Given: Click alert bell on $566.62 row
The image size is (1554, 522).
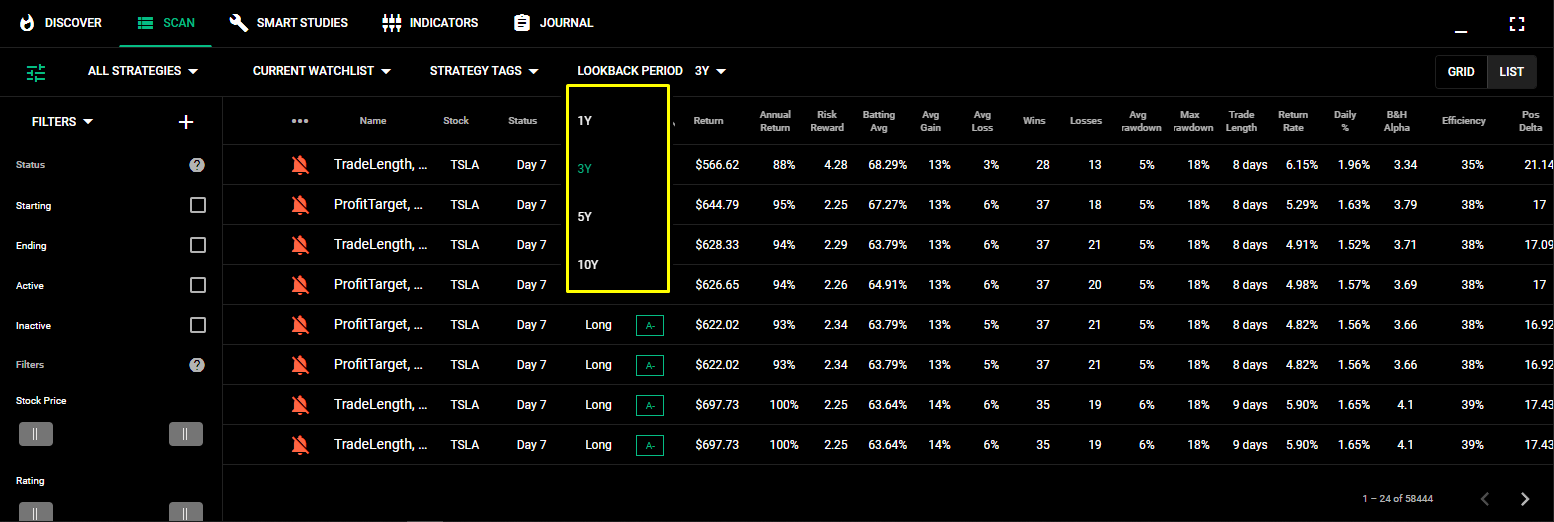Looking at the screenshot, I should tap(299, 165).
